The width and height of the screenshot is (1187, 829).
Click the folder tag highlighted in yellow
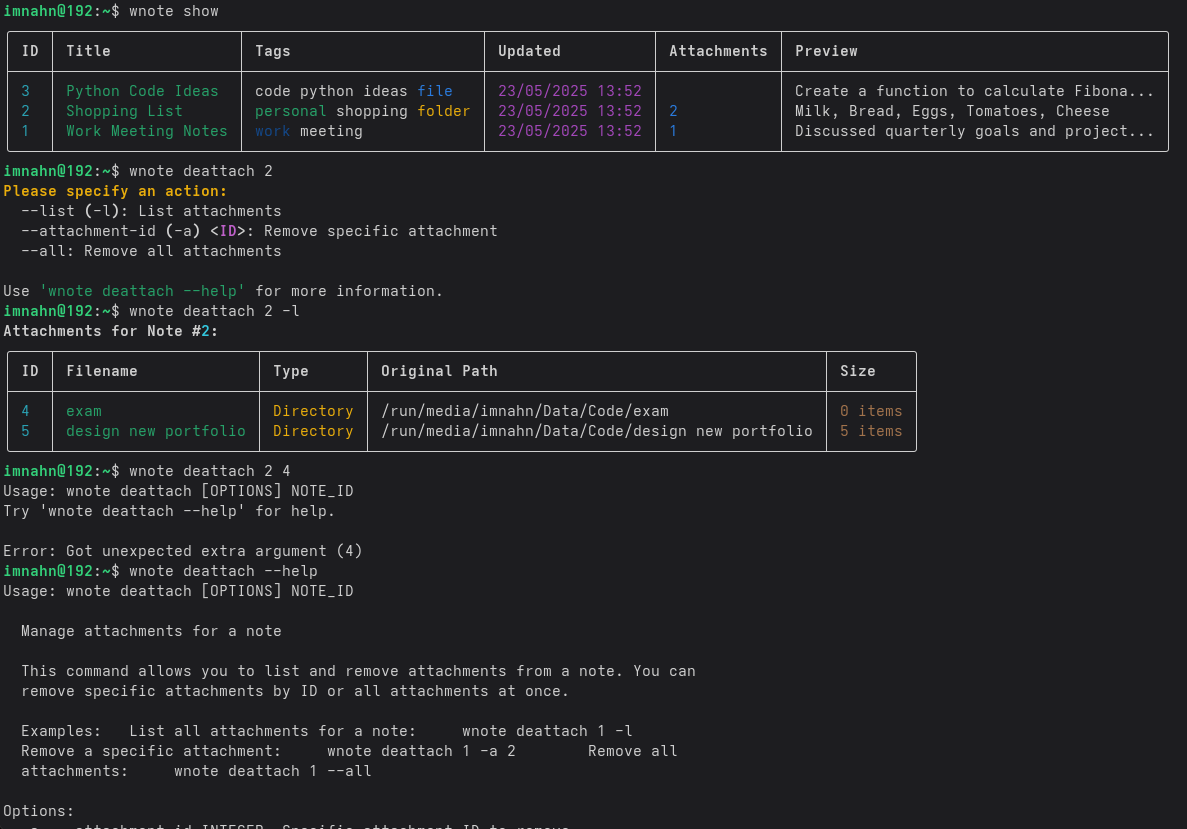pyautogui.click(x=443, y=111)
